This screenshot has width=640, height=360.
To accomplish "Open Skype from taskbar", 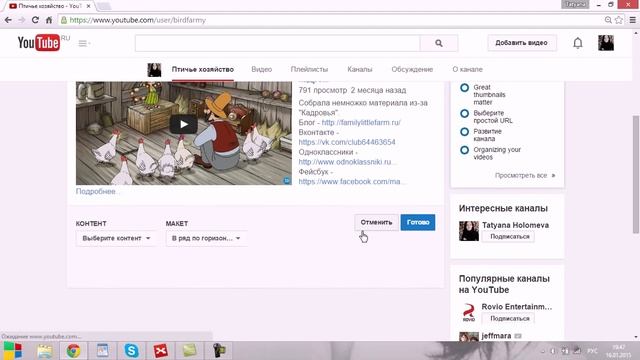I will [131, 351].
